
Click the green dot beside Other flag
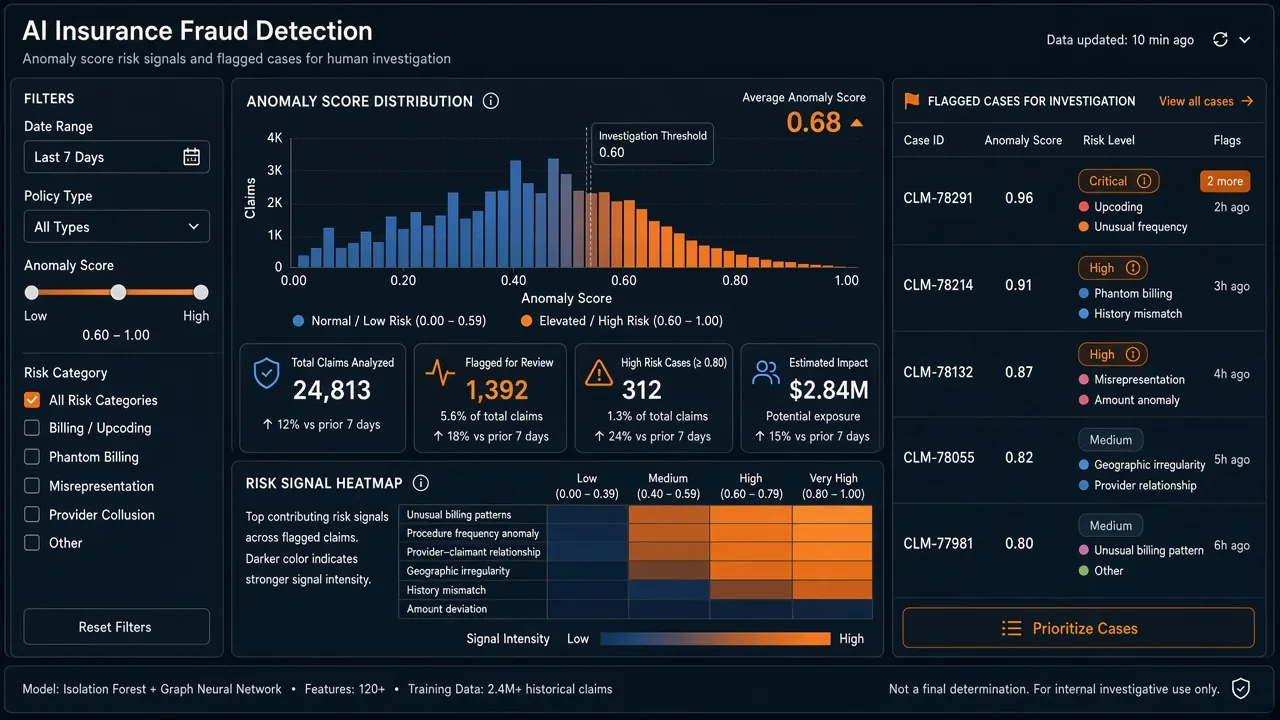tap(1084, 571)
